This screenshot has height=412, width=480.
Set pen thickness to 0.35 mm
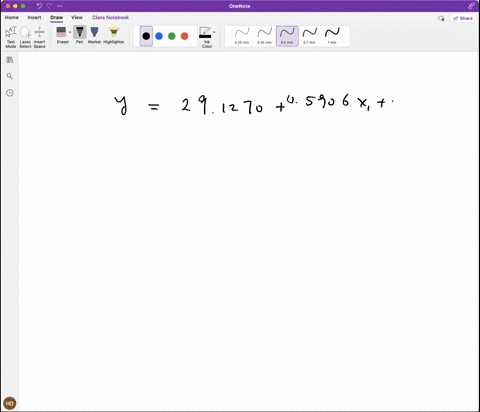point(264,36)
